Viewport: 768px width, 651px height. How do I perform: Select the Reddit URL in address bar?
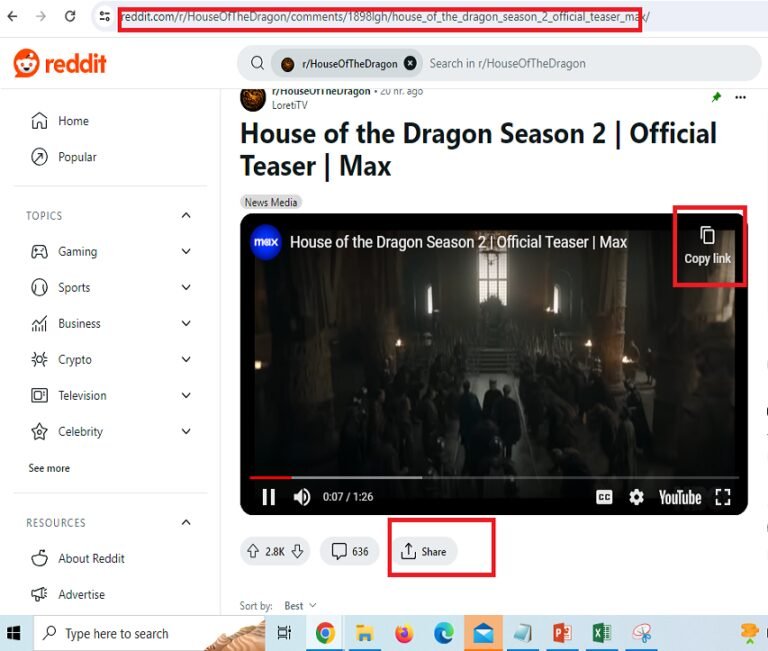pyautogui.click(x=385, y=17)
